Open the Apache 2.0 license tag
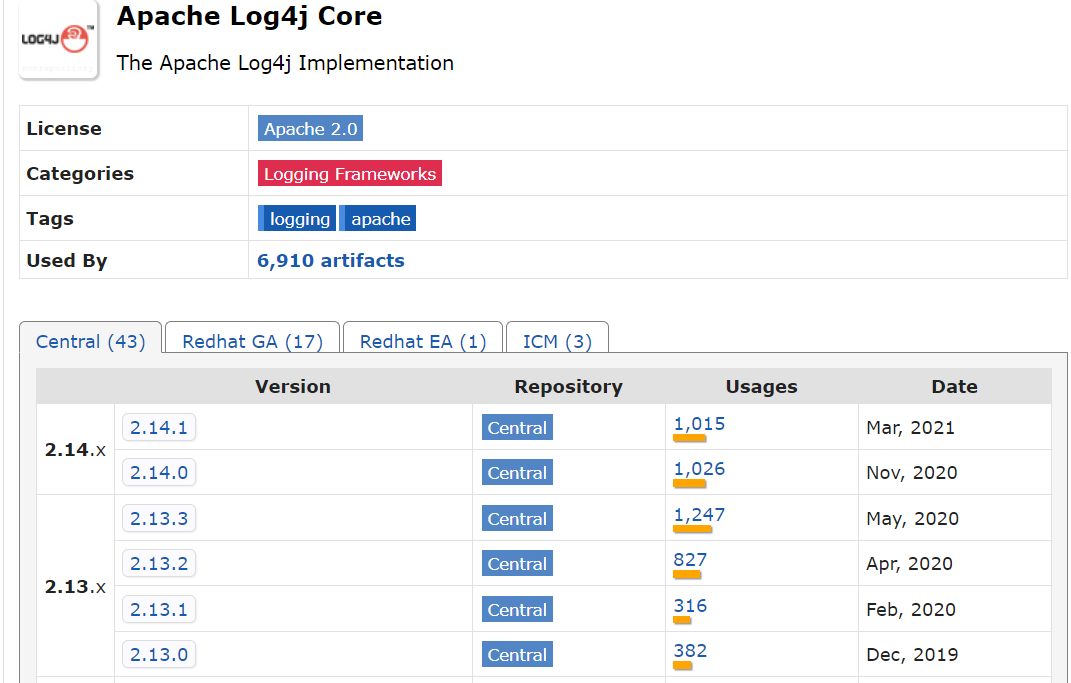Screen dimensions: 1071x683 click(x=310, y=128)
